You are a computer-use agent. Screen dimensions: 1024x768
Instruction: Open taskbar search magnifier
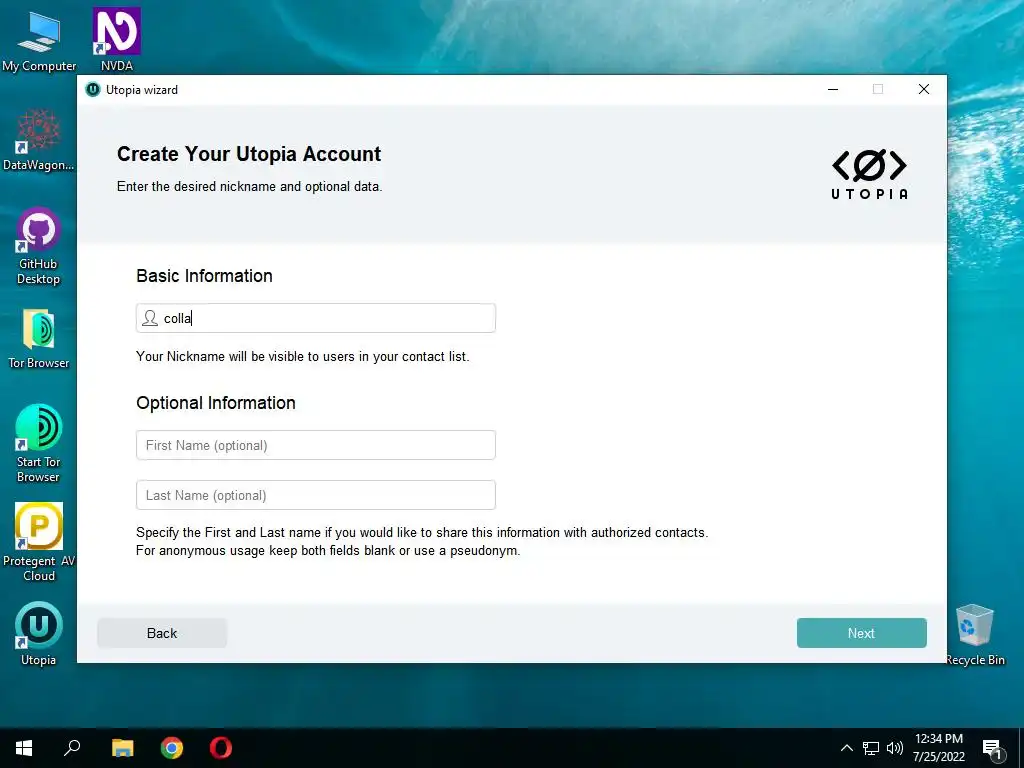coord(72,748)
